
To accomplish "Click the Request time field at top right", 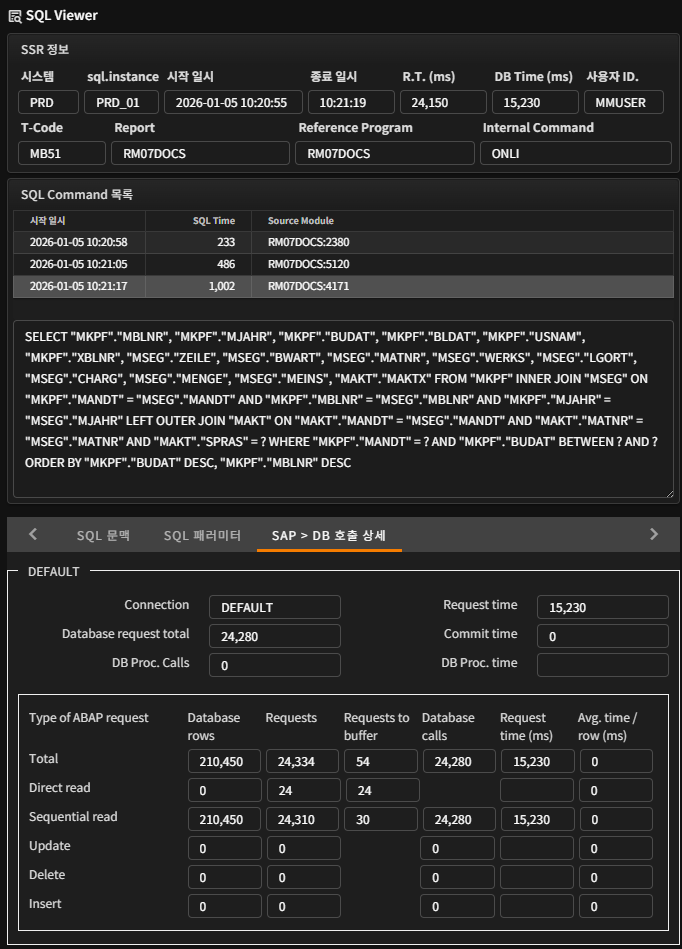I will coord(603,607).
